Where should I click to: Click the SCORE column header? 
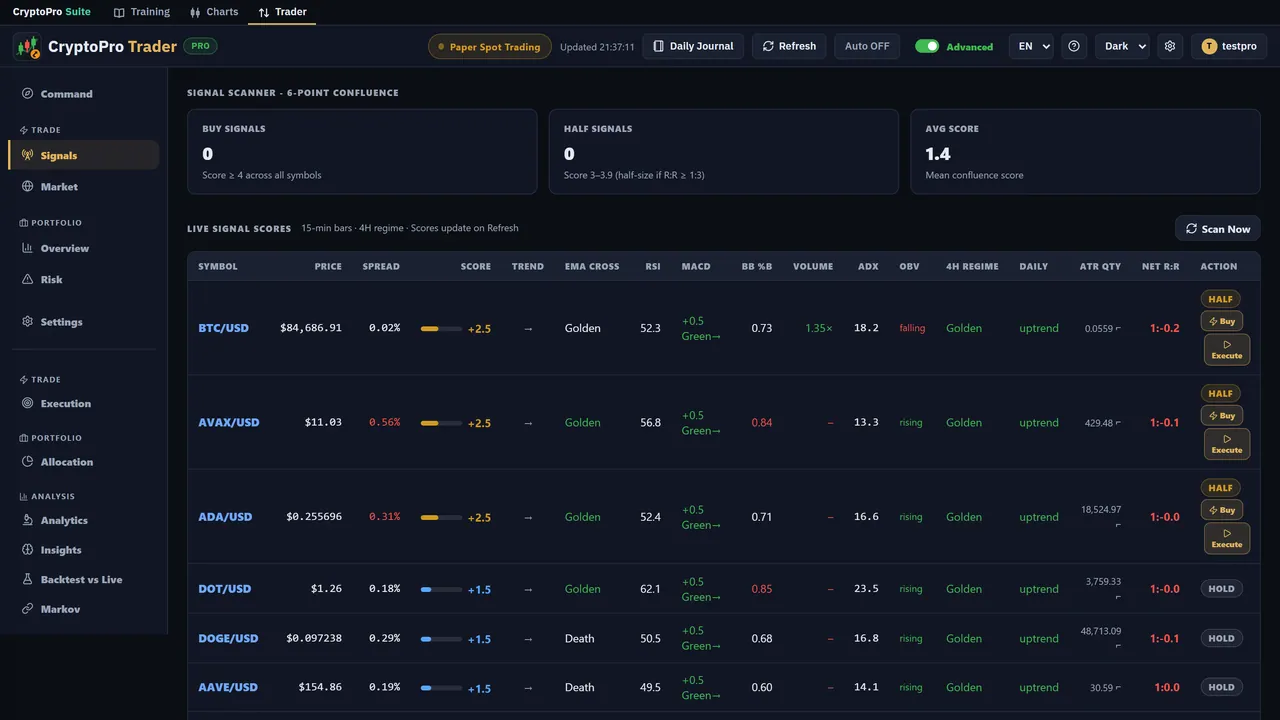pyautogui.click(x=476, y=267)
